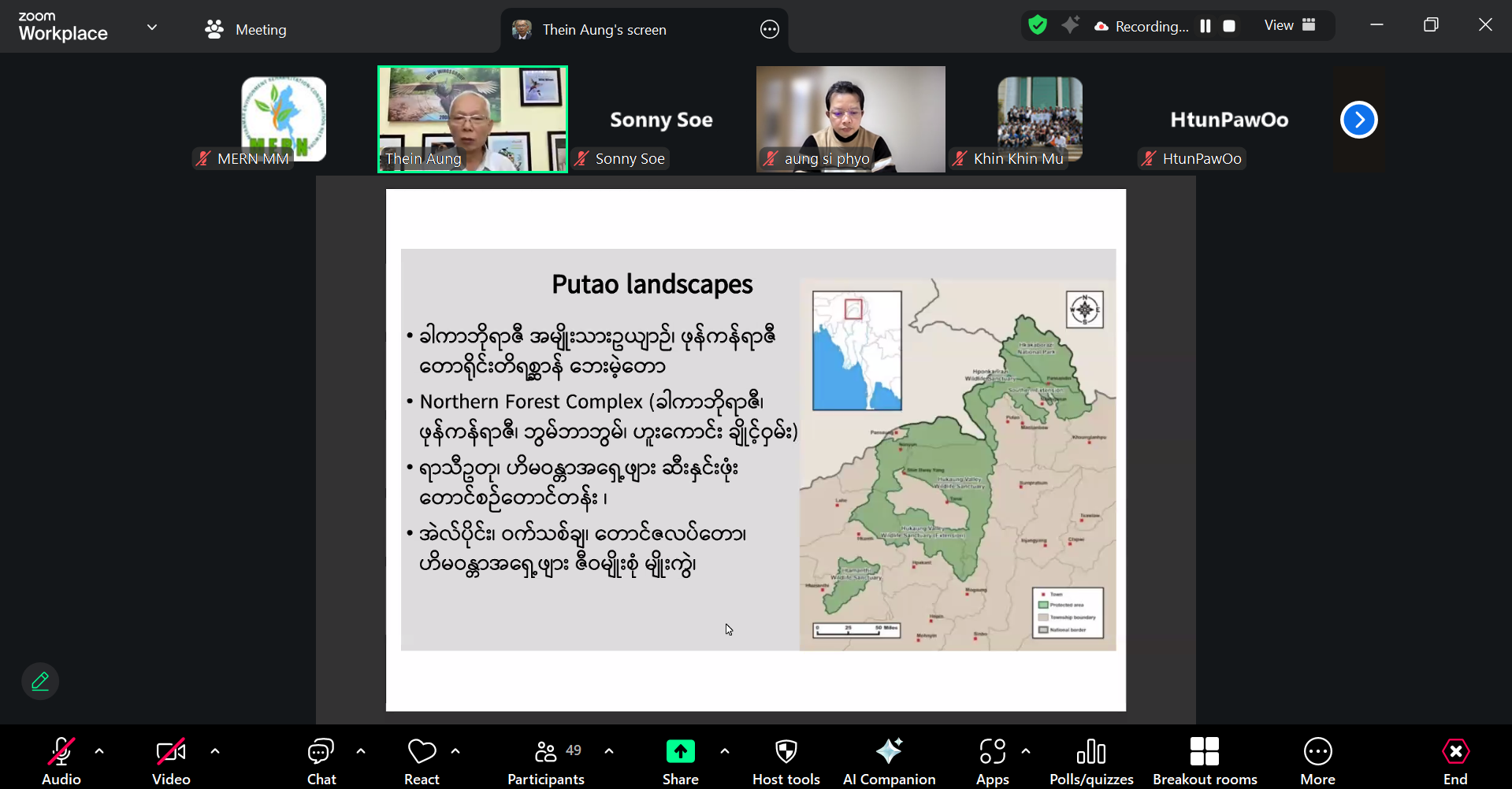End the meeting
Viewport: 1512px width, 789px height.
pos(1455,761)
